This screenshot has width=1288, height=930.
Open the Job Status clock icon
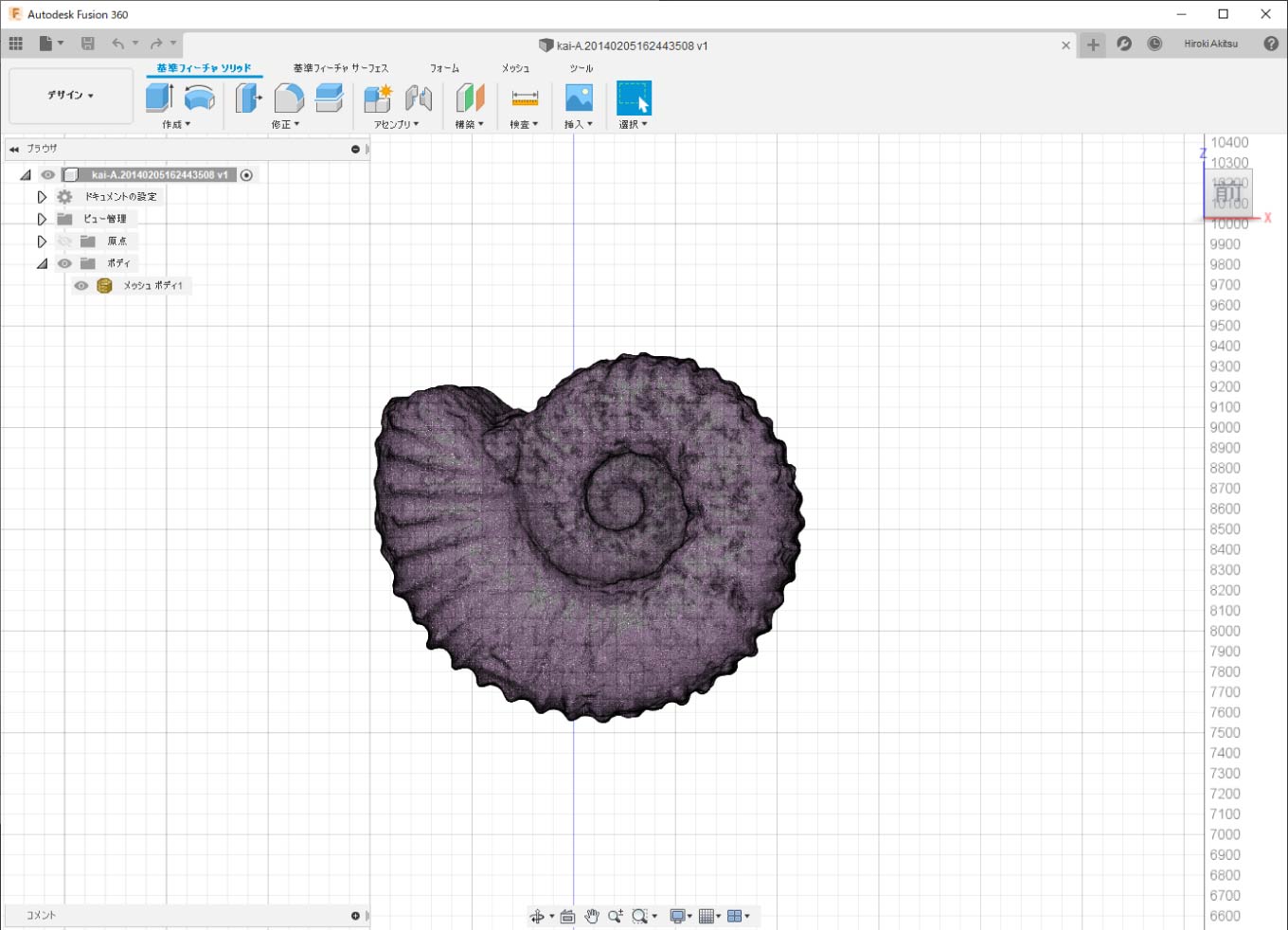point(1154,44)
